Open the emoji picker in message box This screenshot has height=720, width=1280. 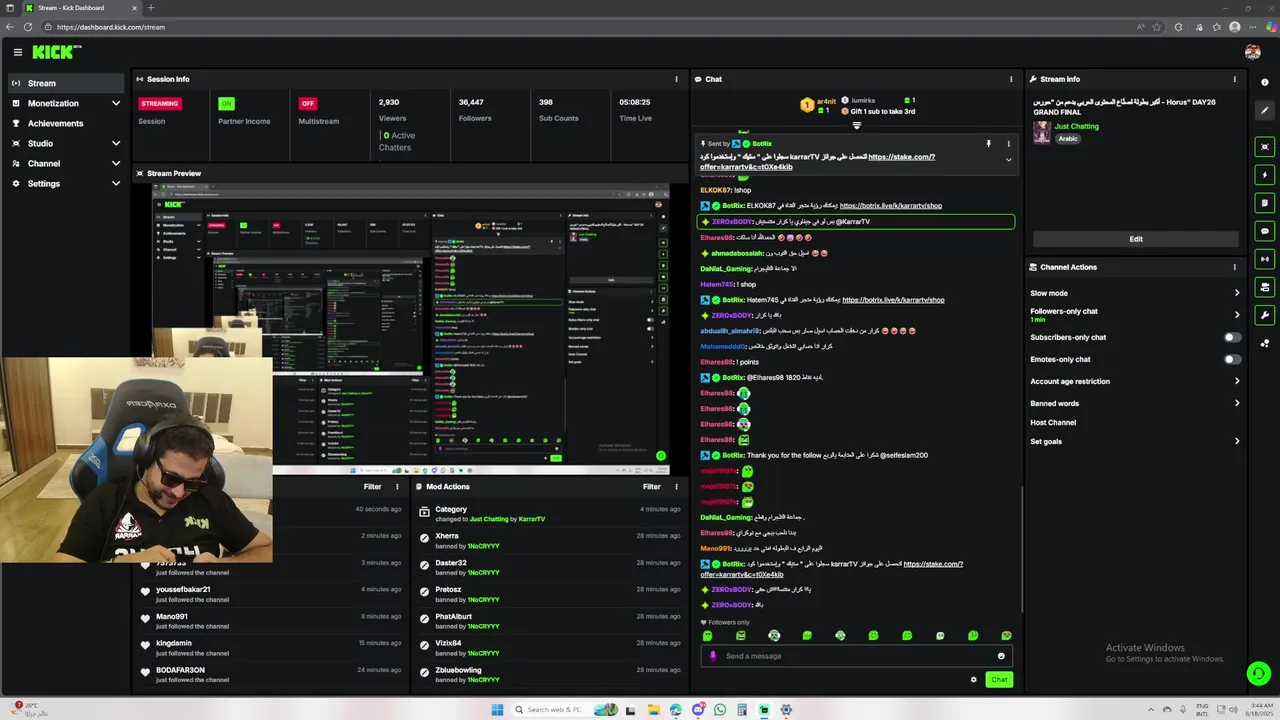pos(1001,656)
